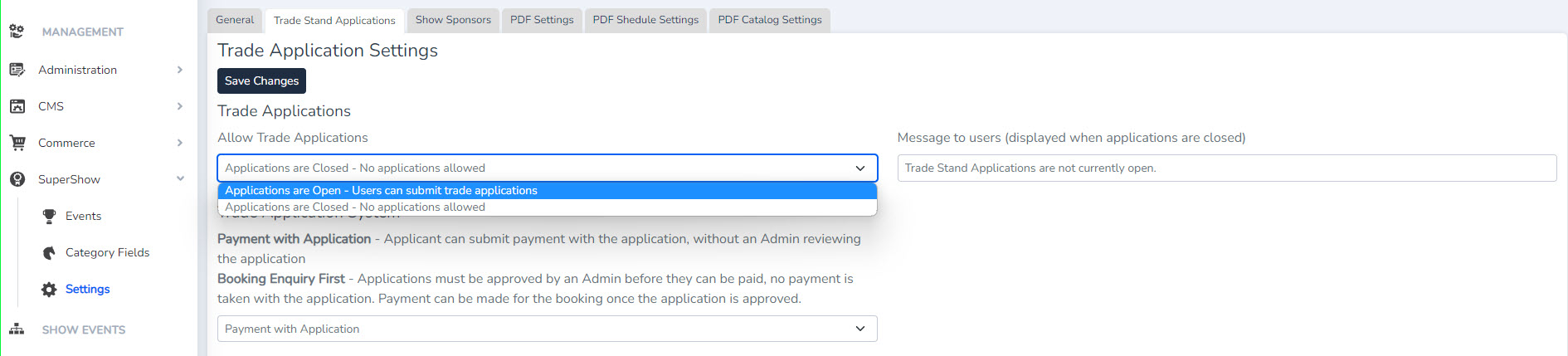
Task: Switch to the General tab
Action: pos(235,20)
